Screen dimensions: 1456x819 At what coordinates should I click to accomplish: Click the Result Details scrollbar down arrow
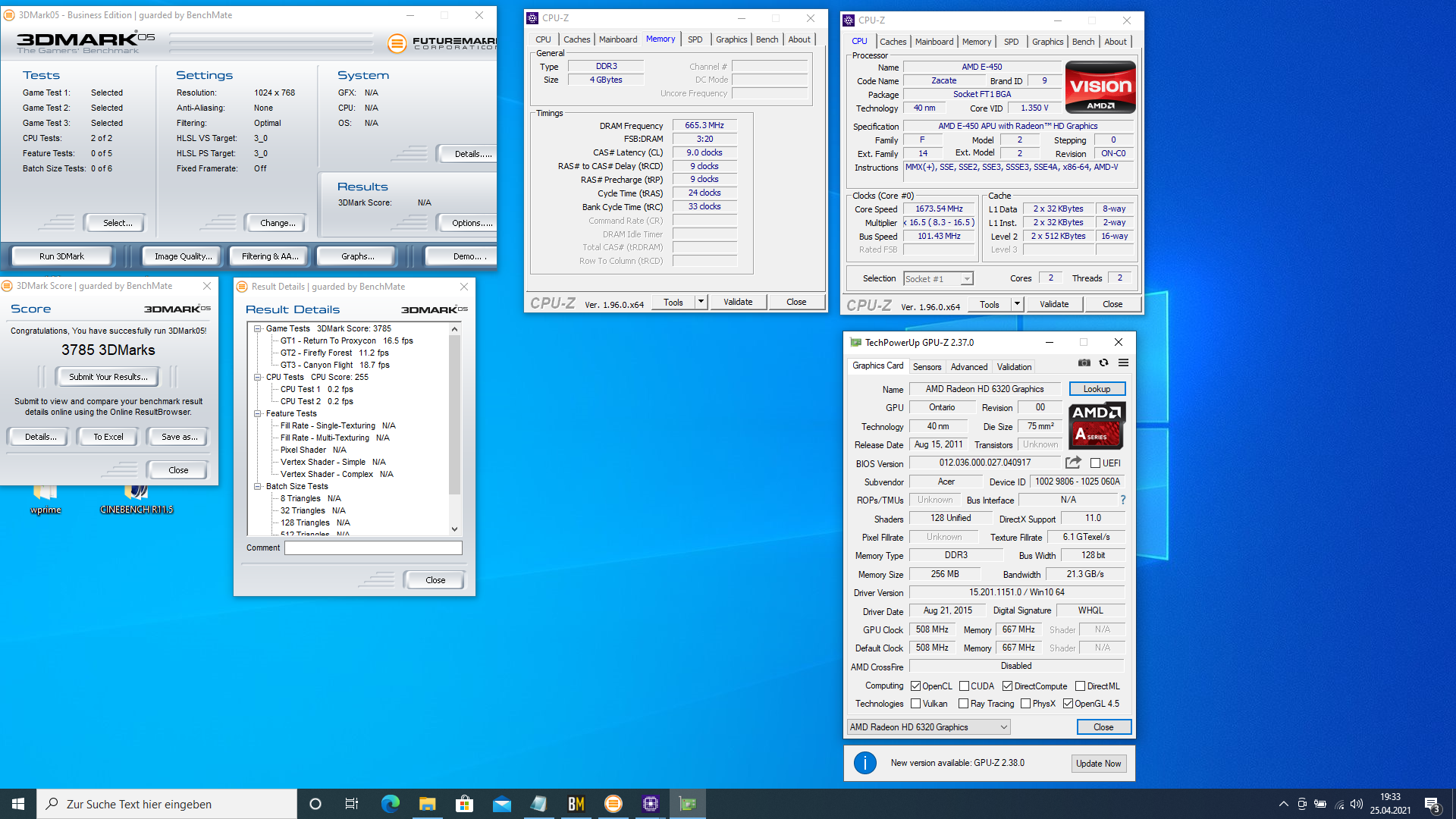tap(454, 529)
